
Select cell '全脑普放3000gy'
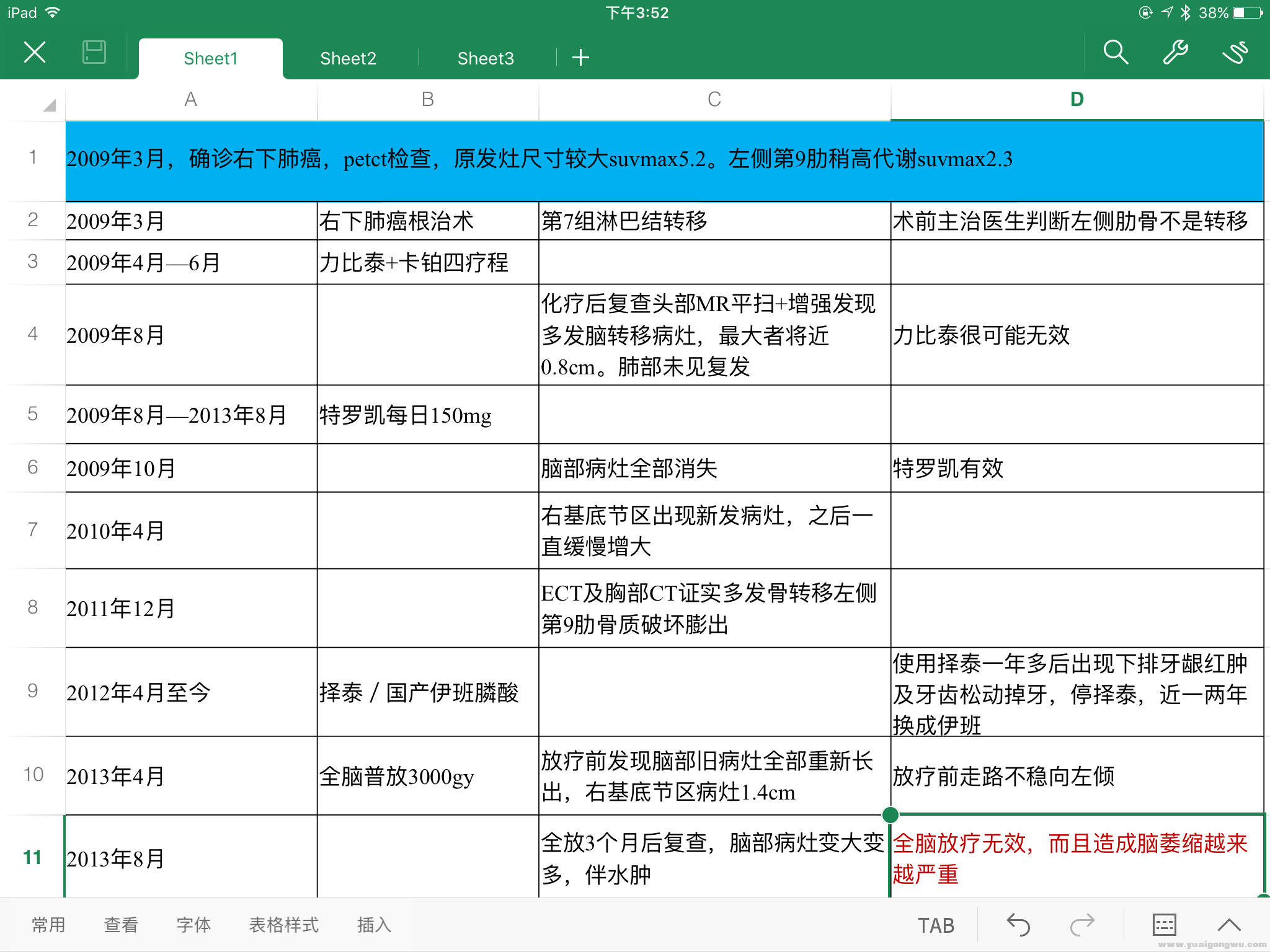[428, 776]
